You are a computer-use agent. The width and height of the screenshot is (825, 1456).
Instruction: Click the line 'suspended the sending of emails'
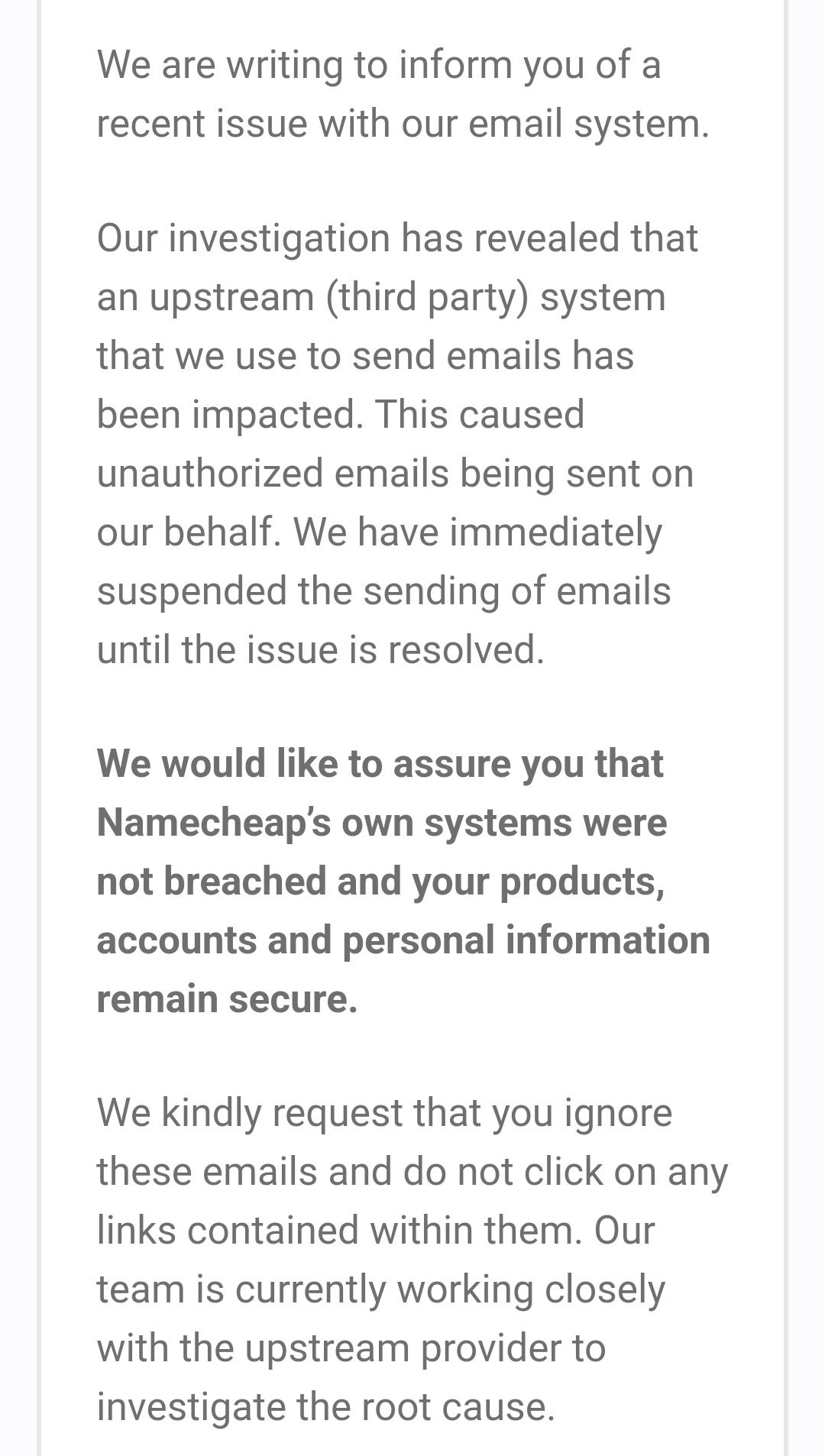pyautogui.click(x=383, y=591)
